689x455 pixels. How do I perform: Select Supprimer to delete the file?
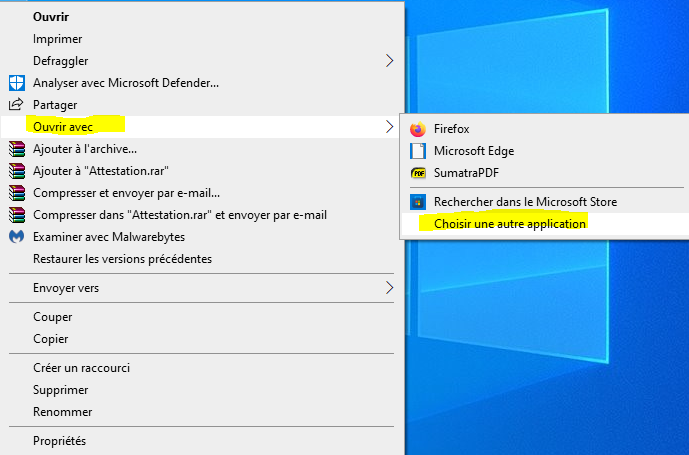(x=60, y=390)
